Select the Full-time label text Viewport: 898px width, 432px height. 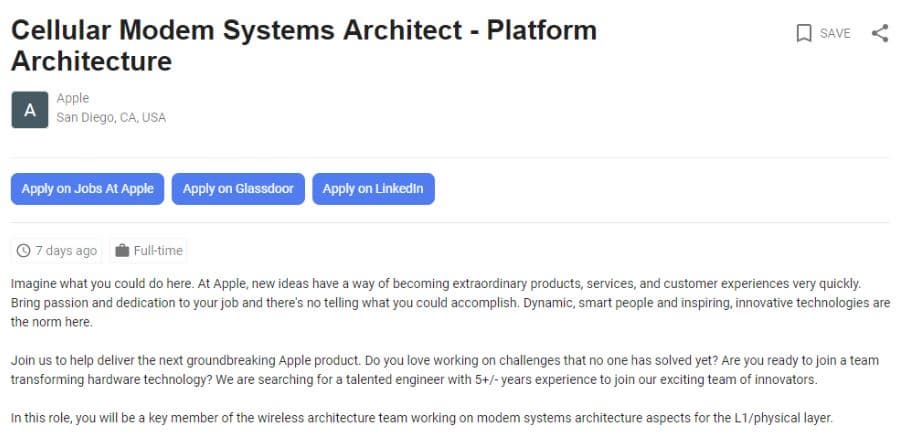[156, 251]
